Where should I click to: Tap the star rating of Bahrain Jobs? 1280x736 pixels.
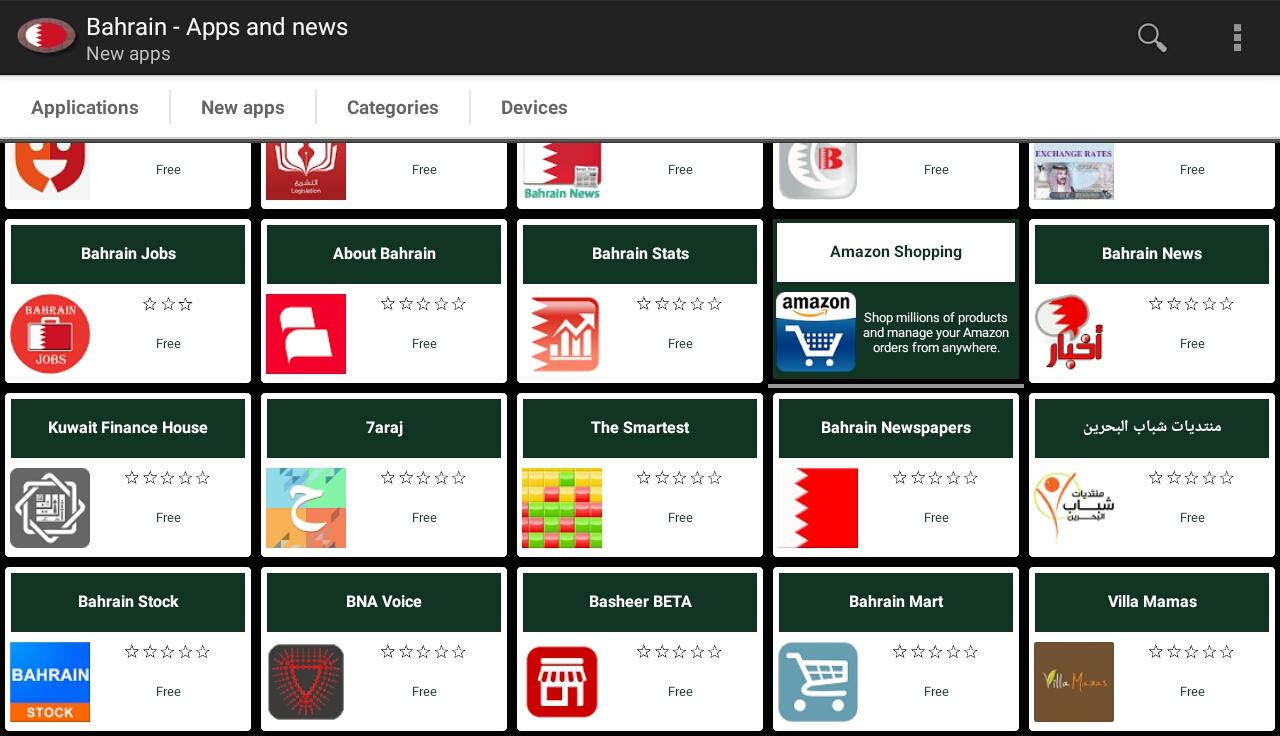tap(168, 304)
